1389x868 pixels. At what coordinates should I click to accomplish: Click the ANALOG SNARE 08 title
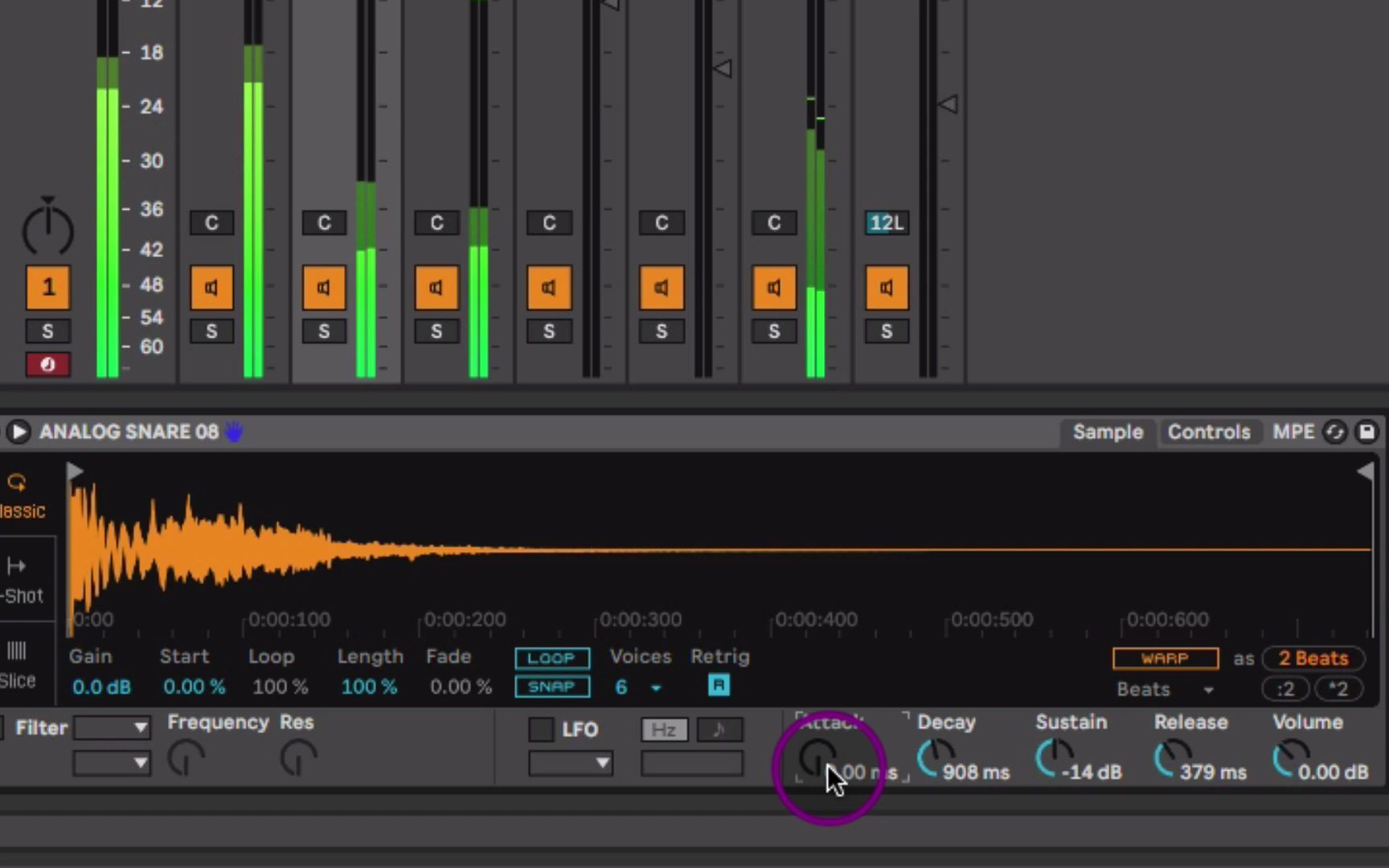pyautogui.click(x=129, y=432)
